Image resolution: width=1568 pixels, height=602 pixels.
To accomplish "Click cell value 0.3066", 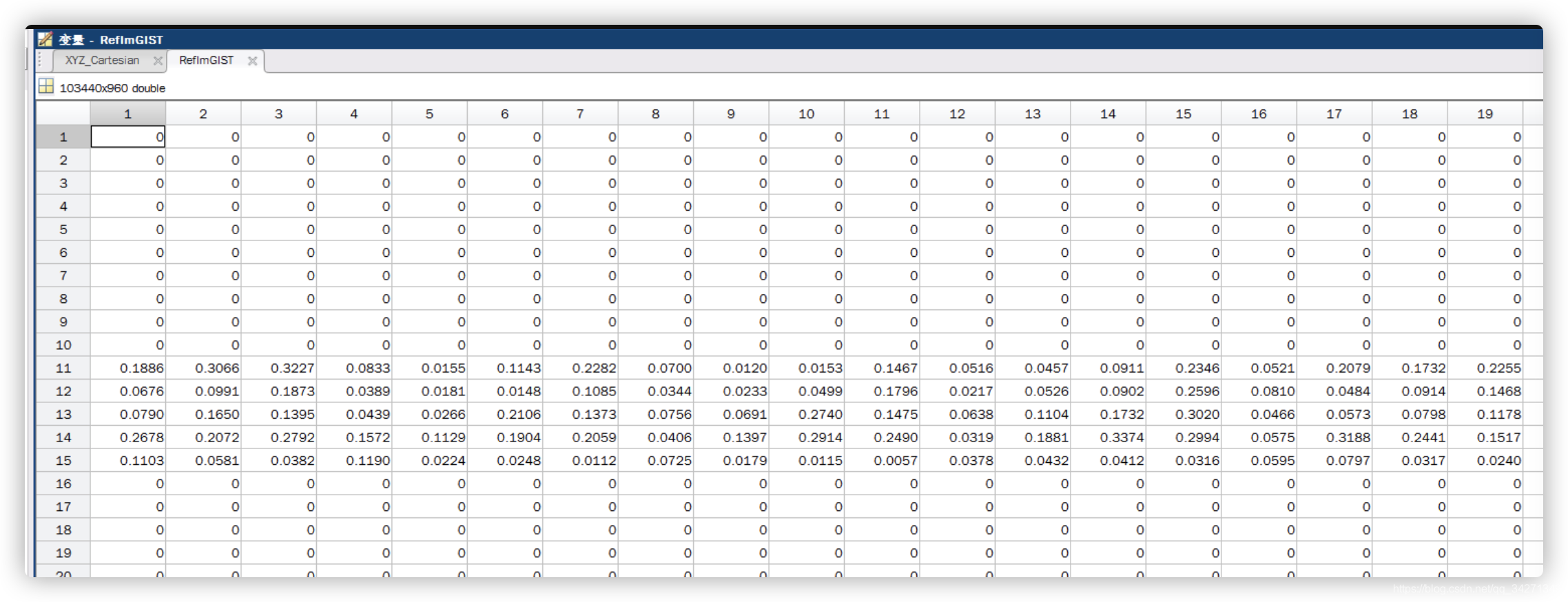I will 217,368.
